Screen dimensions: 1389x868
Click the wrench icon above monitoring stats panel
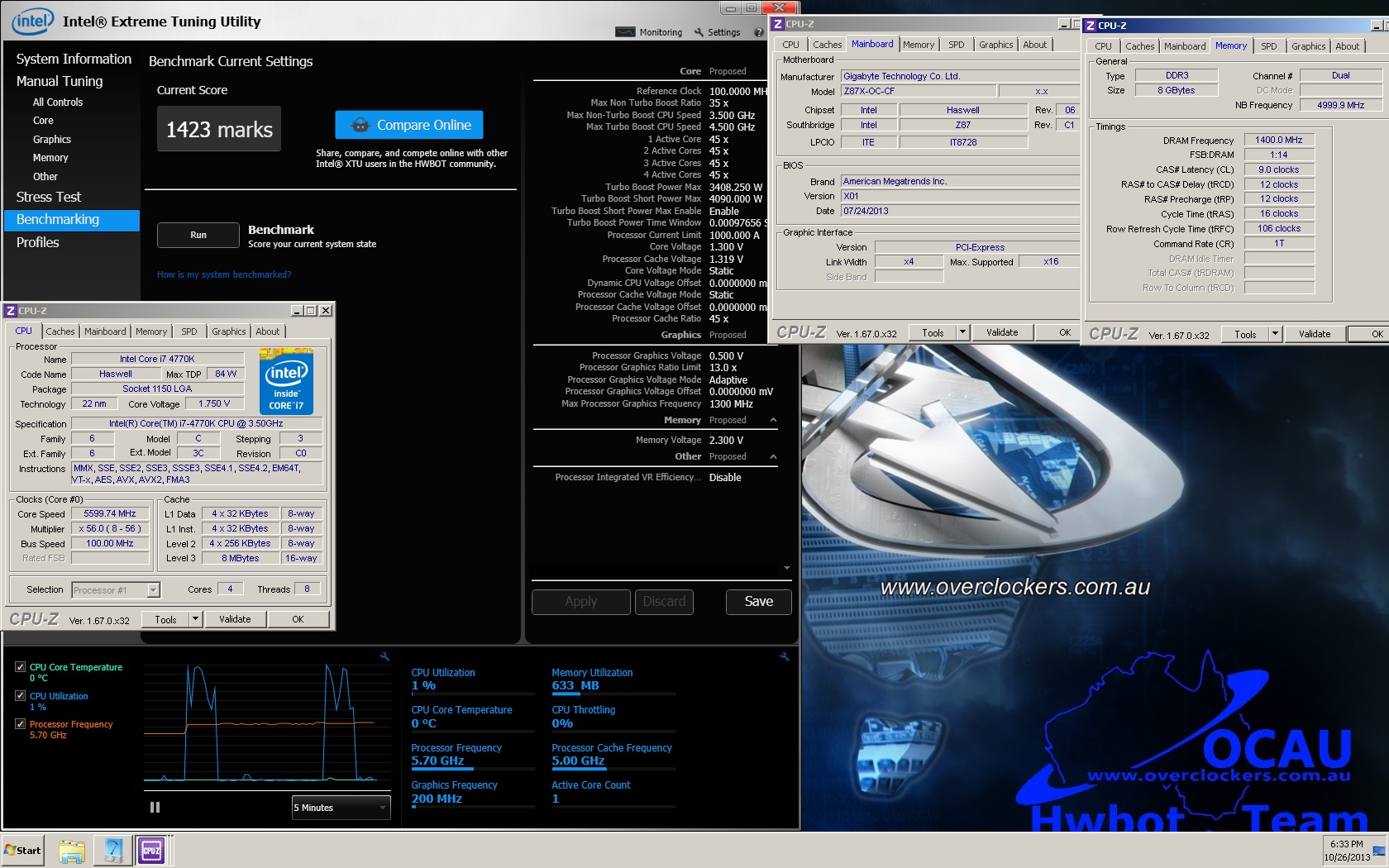point(785,656)
